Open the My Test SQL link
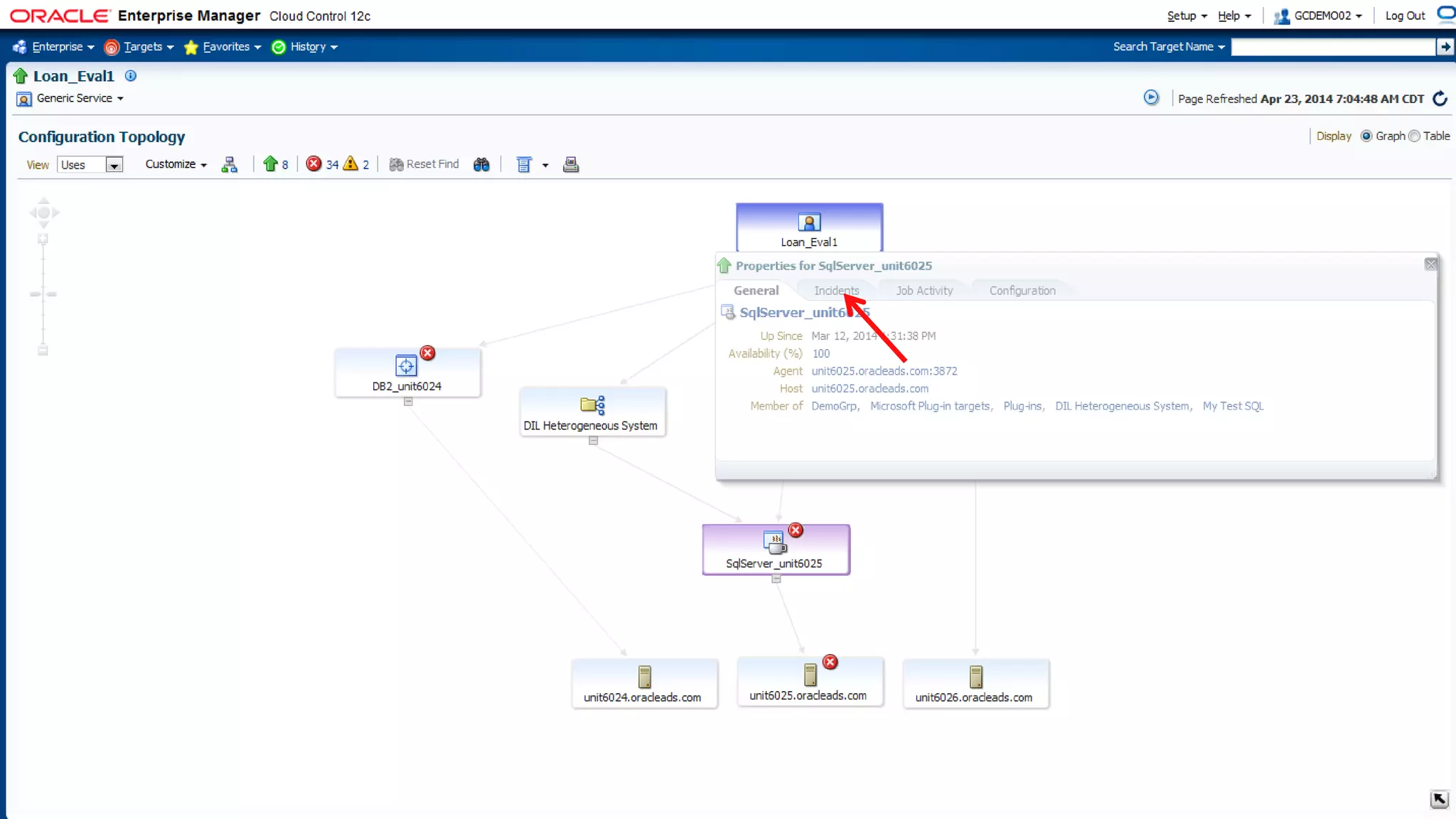Screen dimensions: 1456x819 point(1233,406)
